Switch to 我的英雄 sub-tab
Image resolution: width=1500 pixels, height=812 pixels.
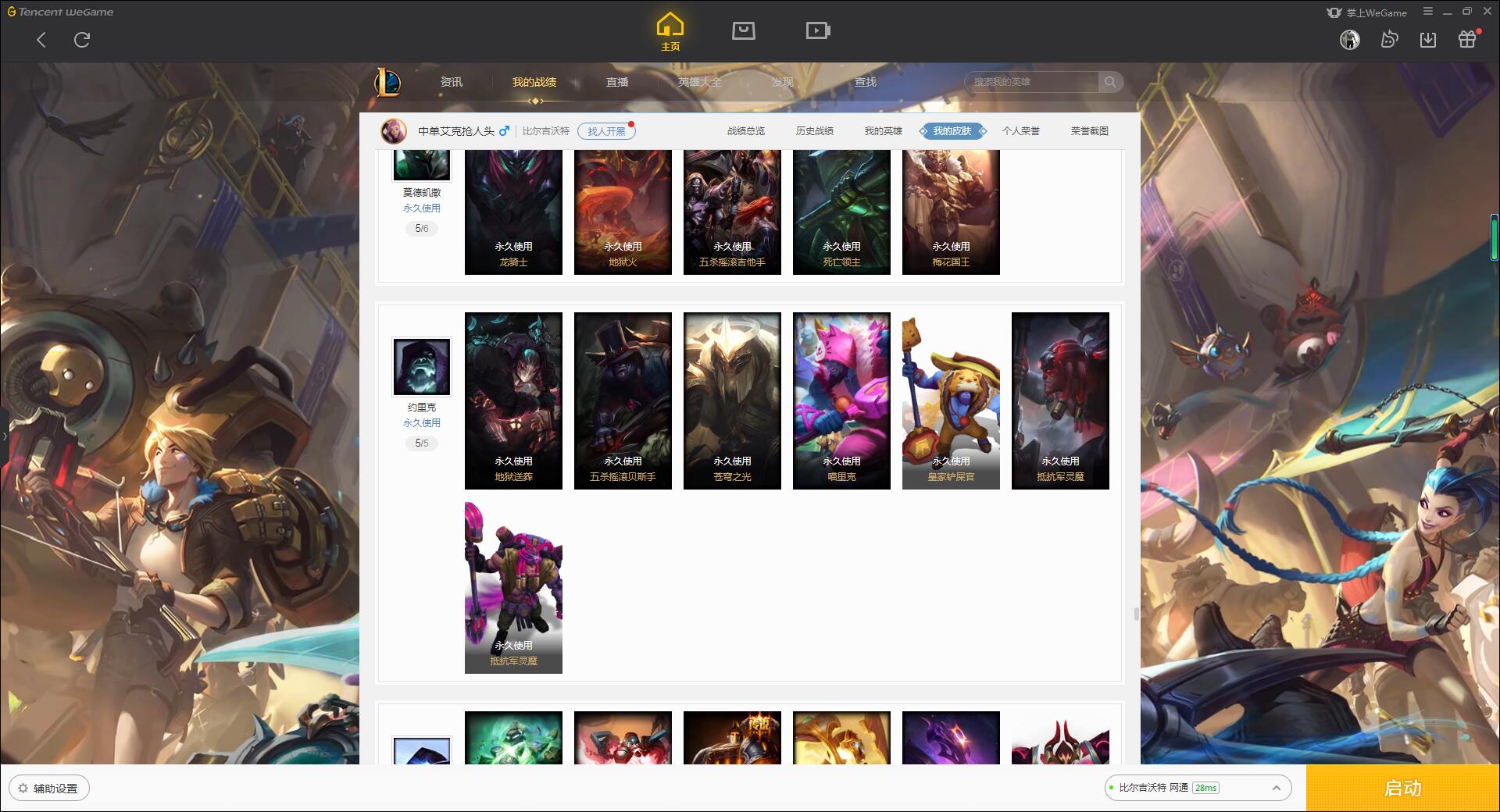(x=884, y=131)
